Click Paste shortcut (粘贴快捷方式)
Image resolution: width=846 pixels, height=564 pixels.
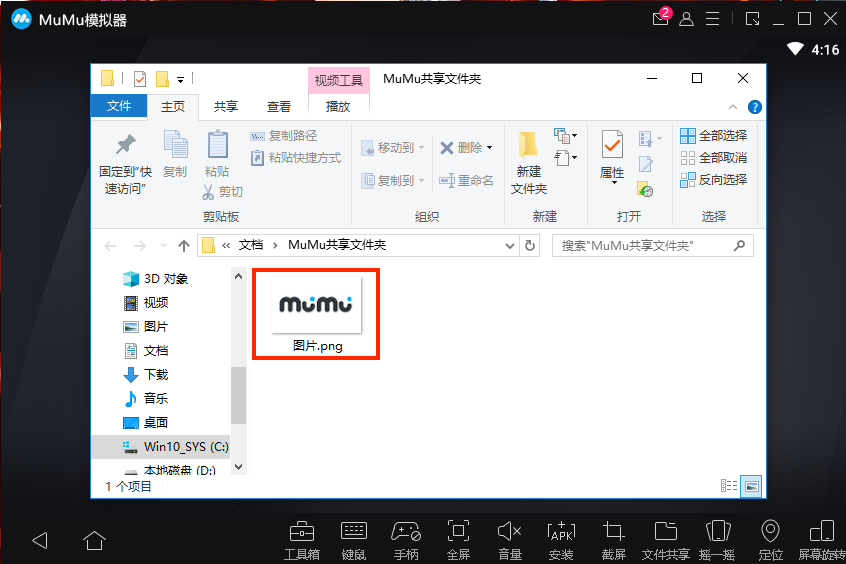pos(296,158)
